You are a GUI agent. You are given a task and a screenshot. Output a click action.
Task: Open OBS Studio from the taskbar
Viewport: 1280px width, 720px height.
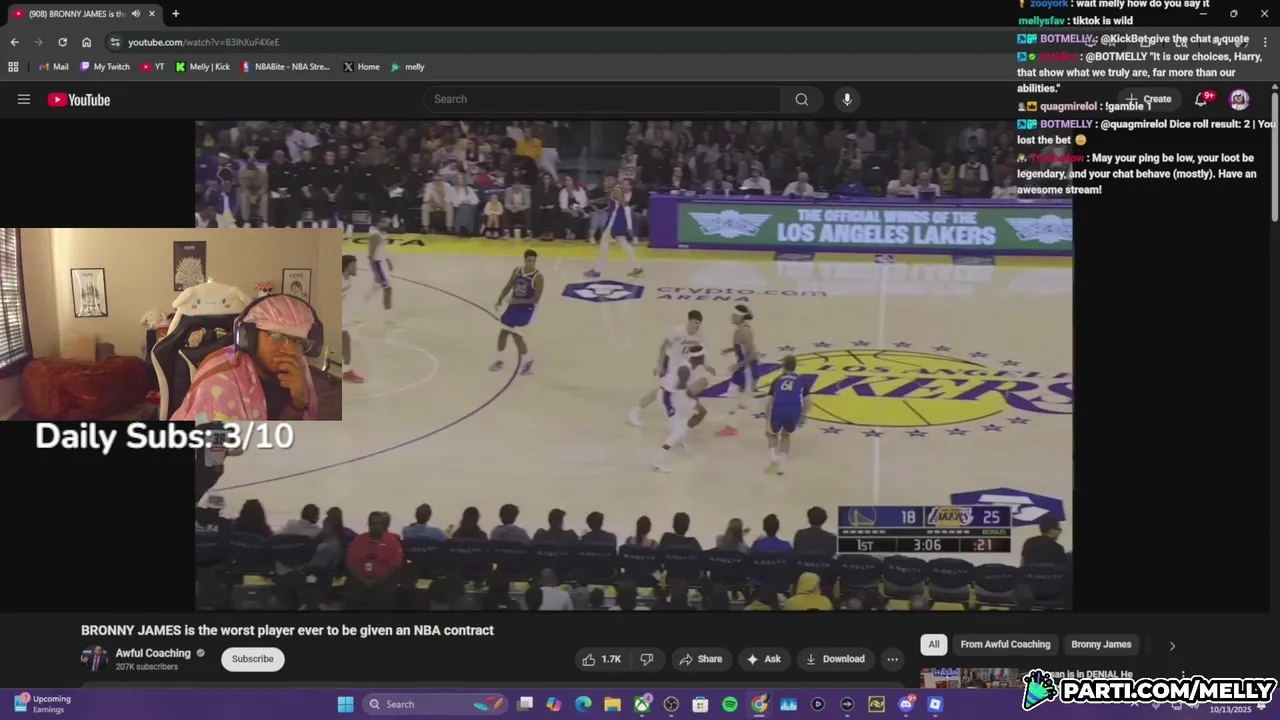click(671, 704)
